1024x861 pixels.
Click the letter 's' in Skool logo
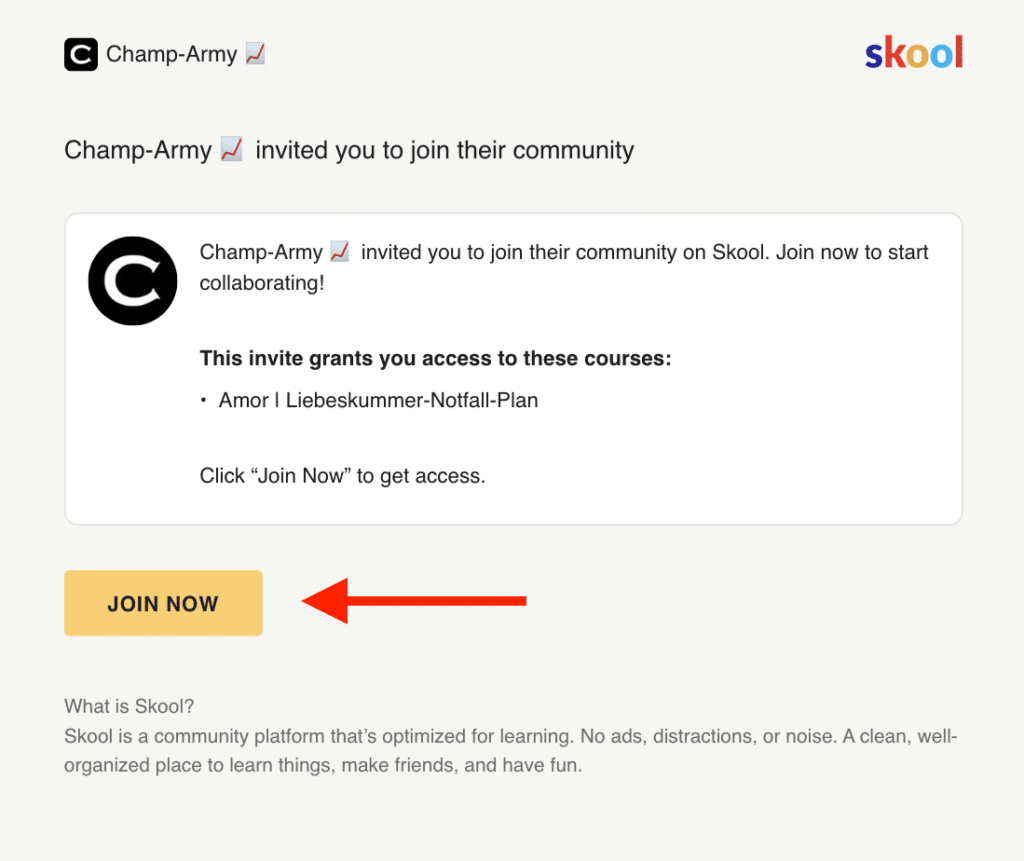[x=875, y=57]
